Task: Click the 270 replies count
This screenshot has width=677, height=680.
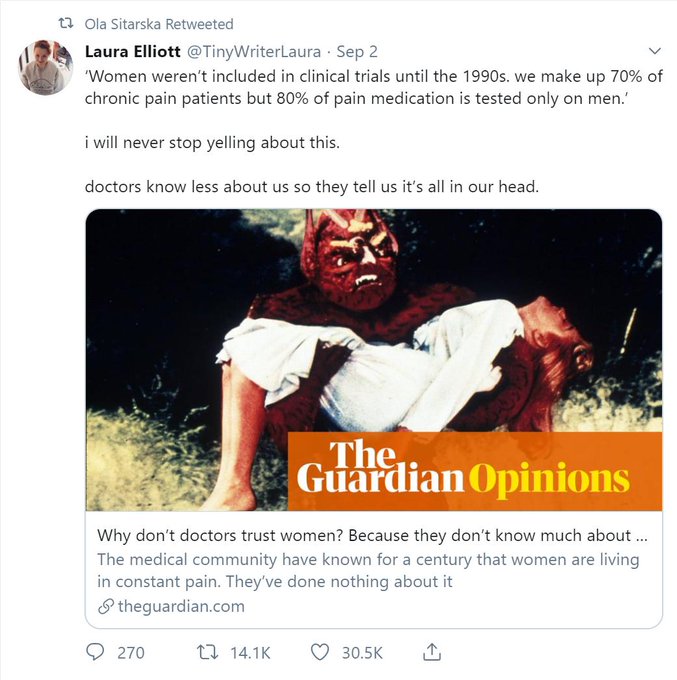Action: pyautogui.click(x=131, y=652)
